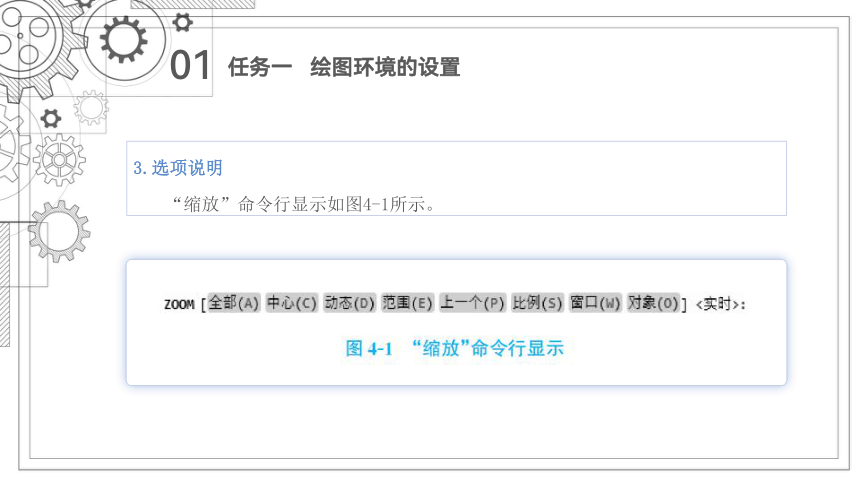Choose the 动态(D) command option
Viewport: 860px width, 484px height.
pyautogui.click(x=349, y=303)
